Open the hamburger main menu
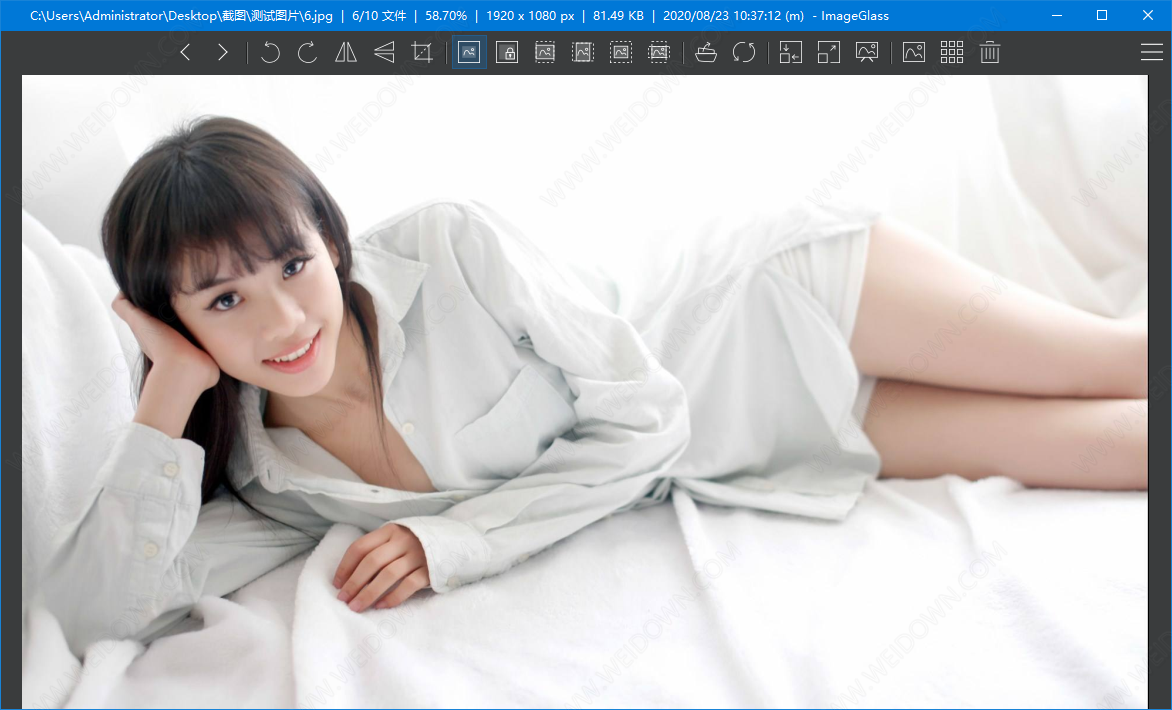The width and height of the screenshot is (1172, 710). pos(1151,53)
